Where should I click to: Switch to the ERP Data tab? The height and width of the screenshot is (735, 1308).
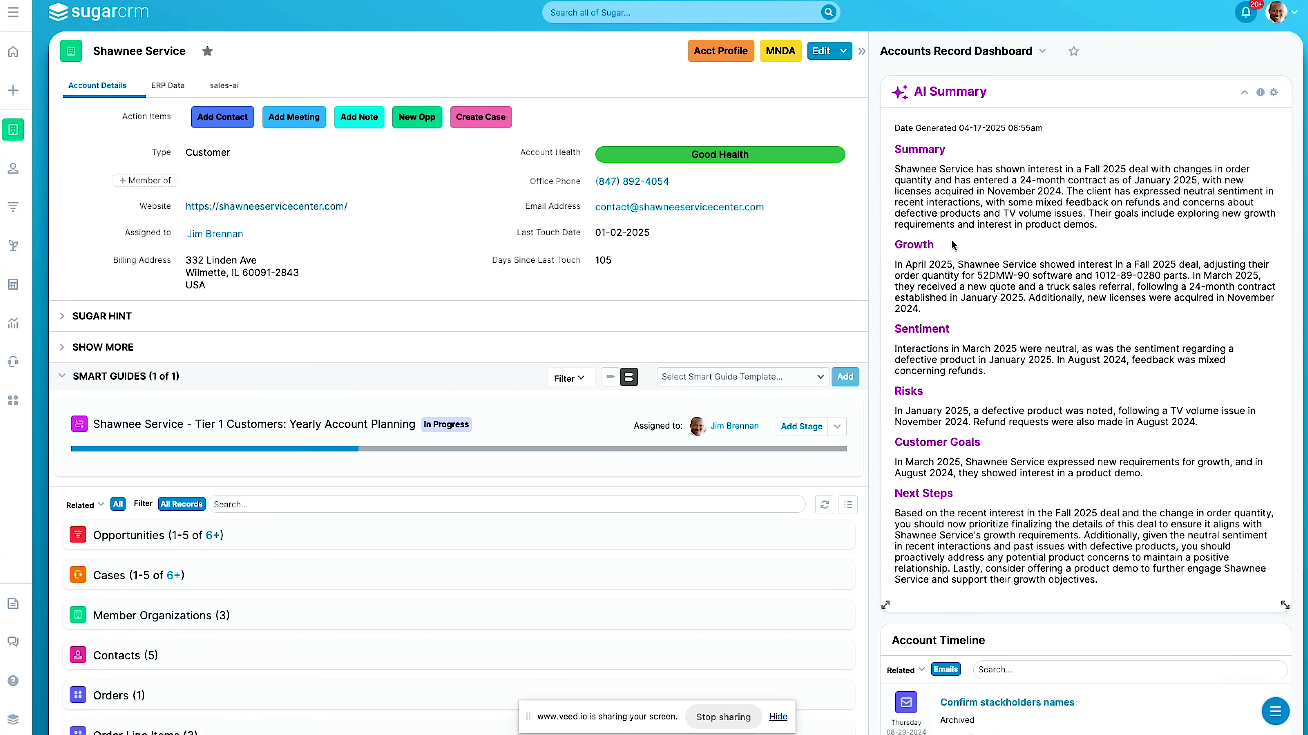tap(168, 86)
